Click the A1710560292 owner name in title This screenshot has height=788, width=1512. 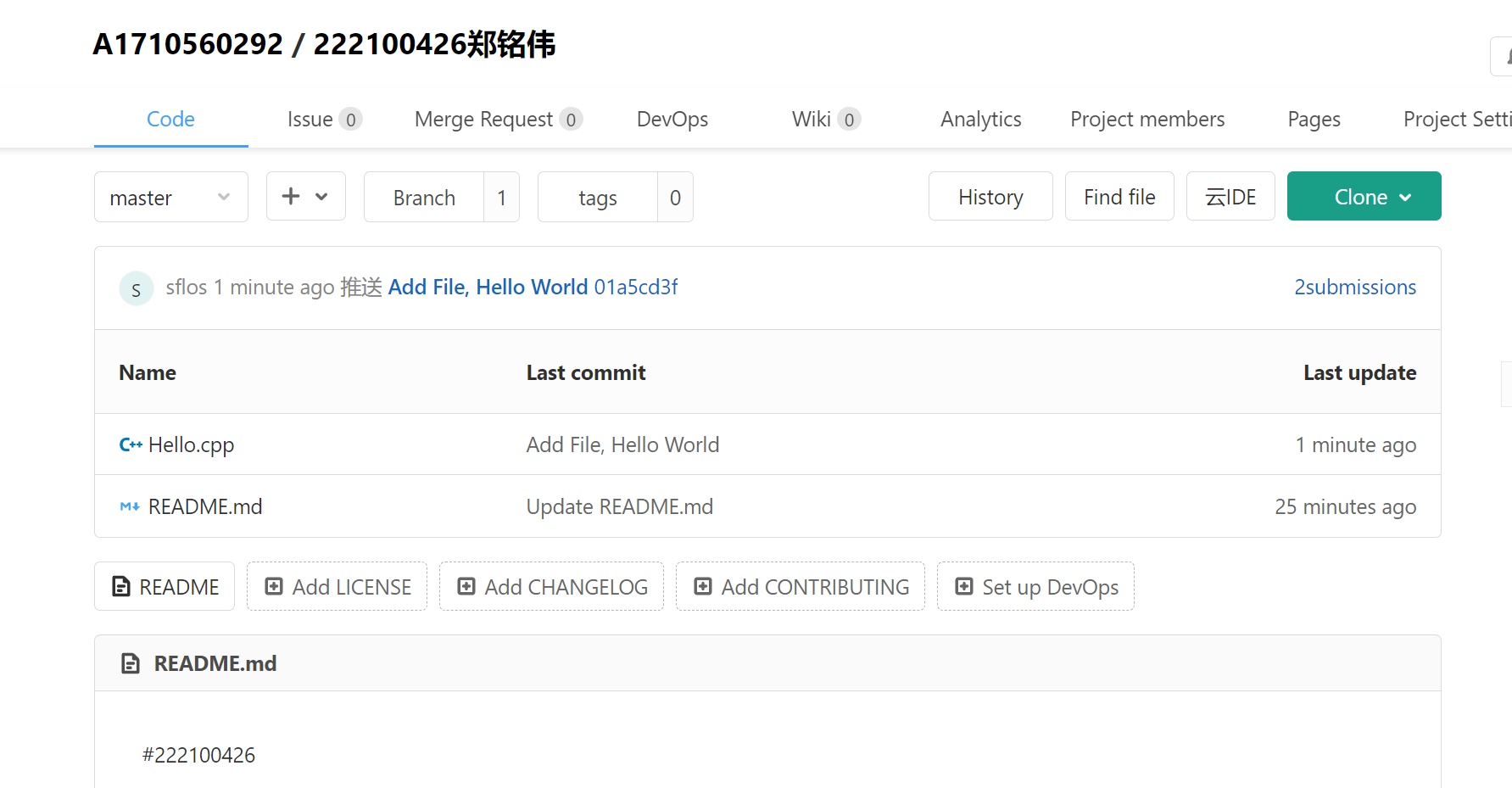tap(187, 44)
